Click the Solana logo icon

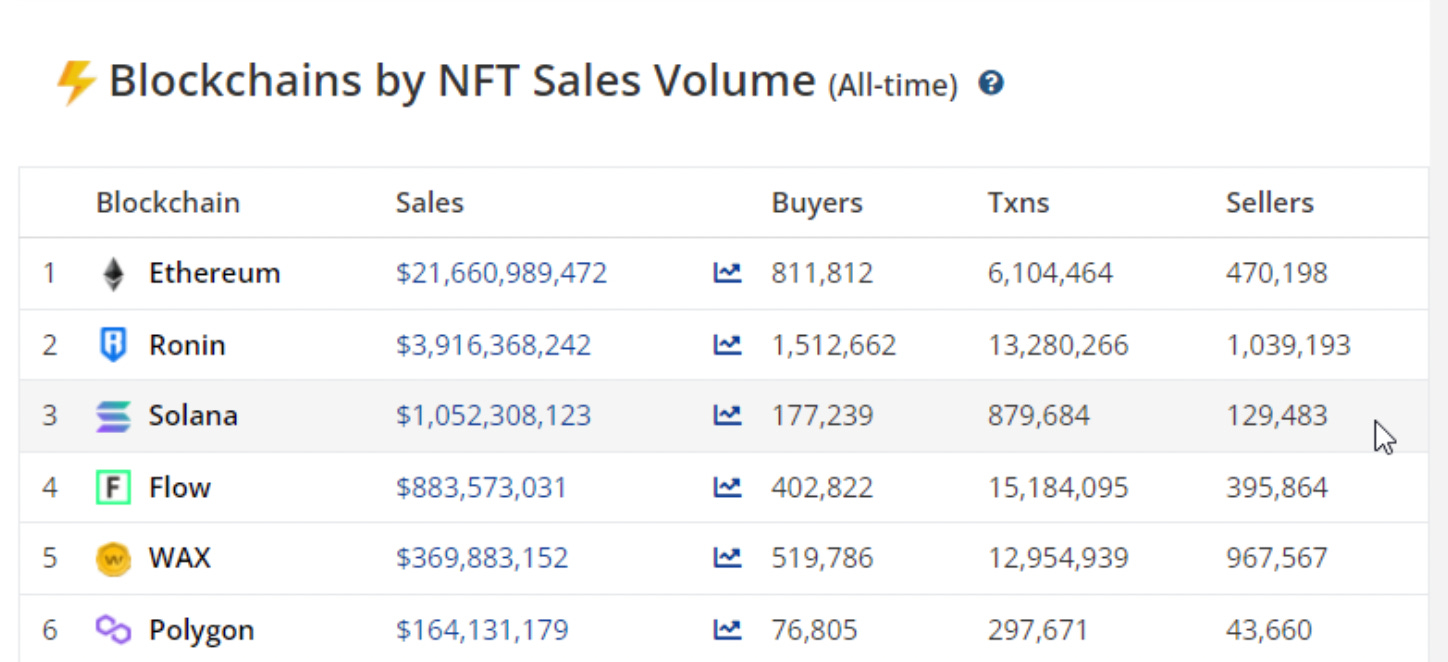point(114,416)
